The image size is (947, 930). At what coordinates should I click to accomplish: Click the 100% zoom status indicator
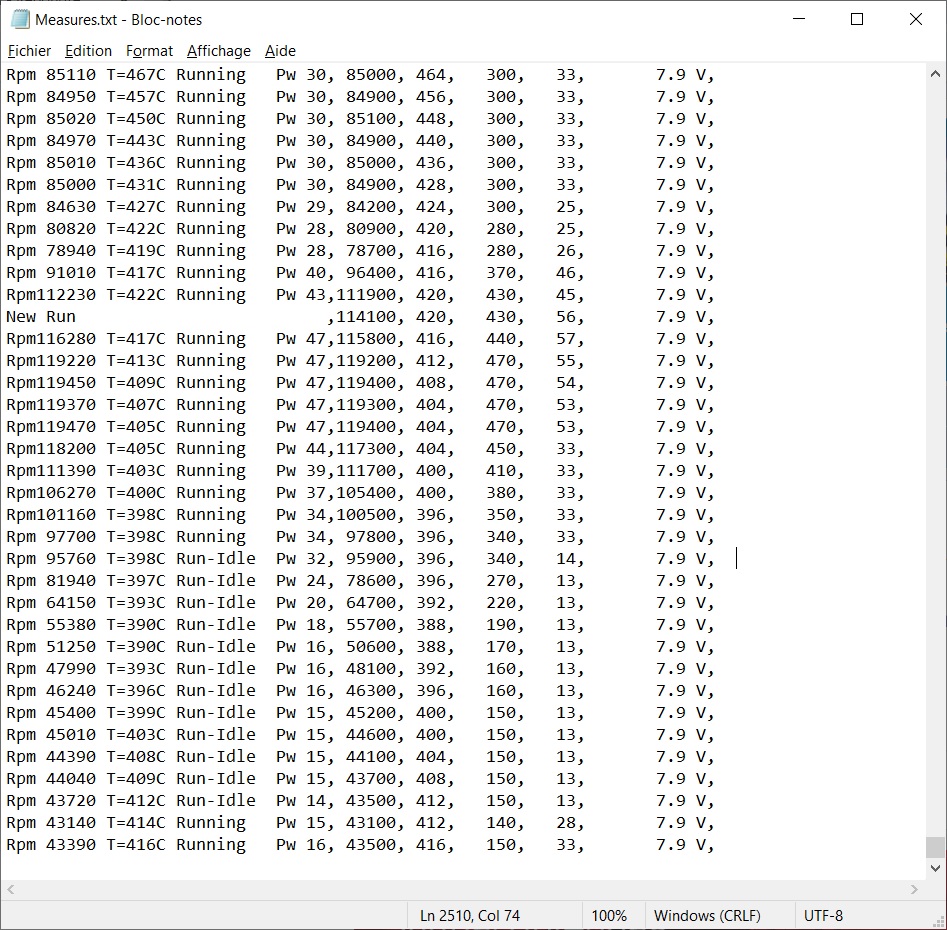pos(608,915)
